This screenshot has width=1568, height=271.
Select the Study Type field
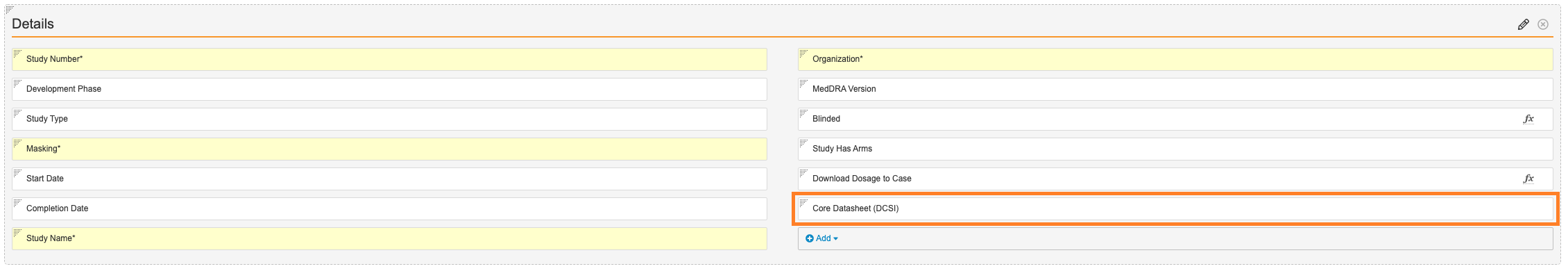[389, 119]
